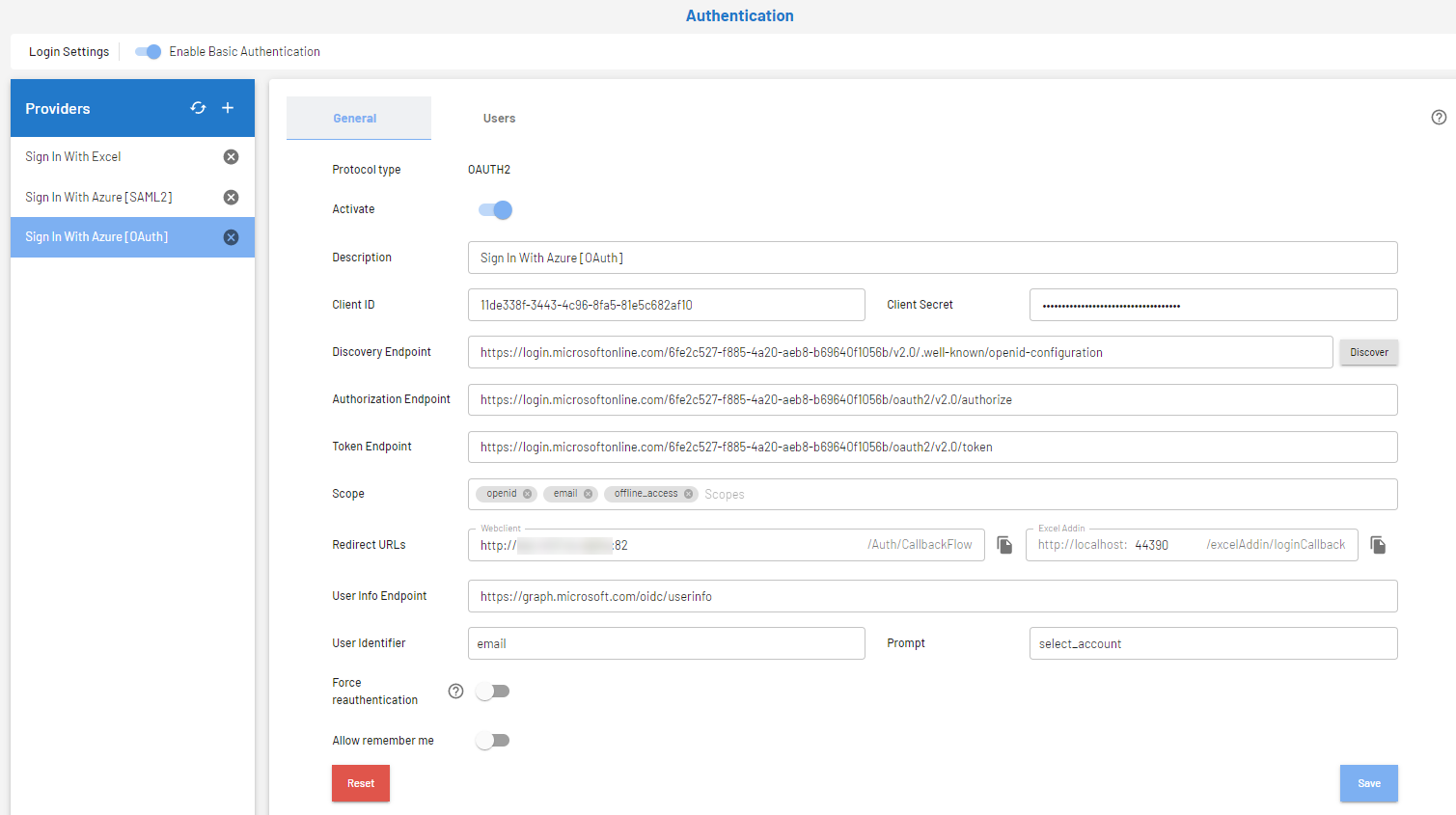The image size is (1456, 815).
Task: Add a new provider with plus icon
Action: point(228,108)
